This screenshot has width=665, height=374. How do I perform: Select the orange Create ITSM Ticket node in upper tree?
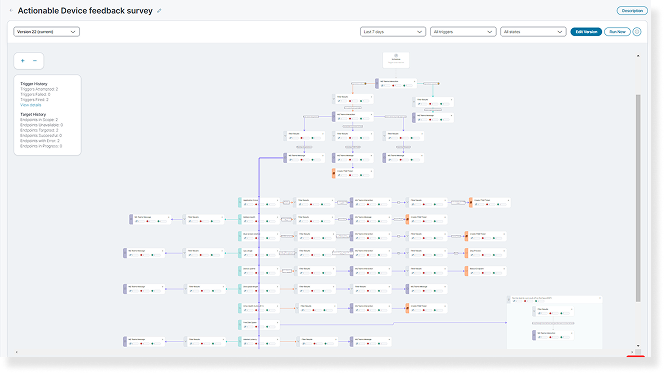click(352, 173)
